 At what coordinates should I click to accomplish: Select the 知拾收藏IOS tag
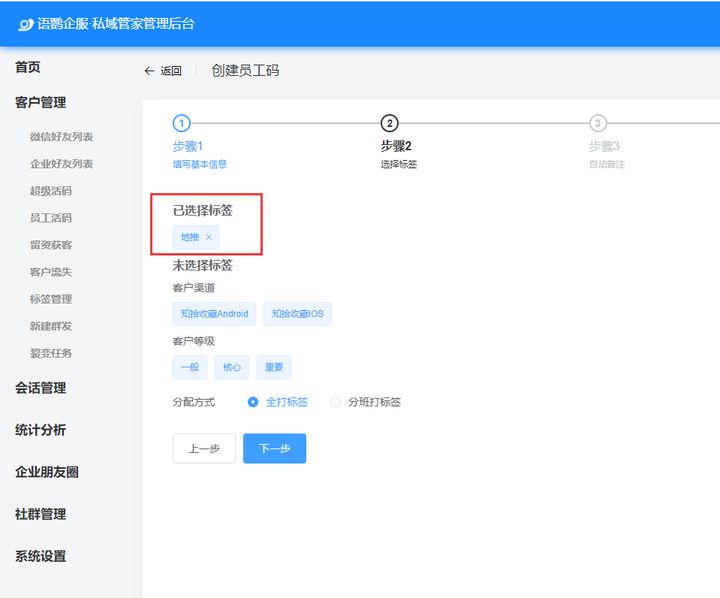pos(297,314)
